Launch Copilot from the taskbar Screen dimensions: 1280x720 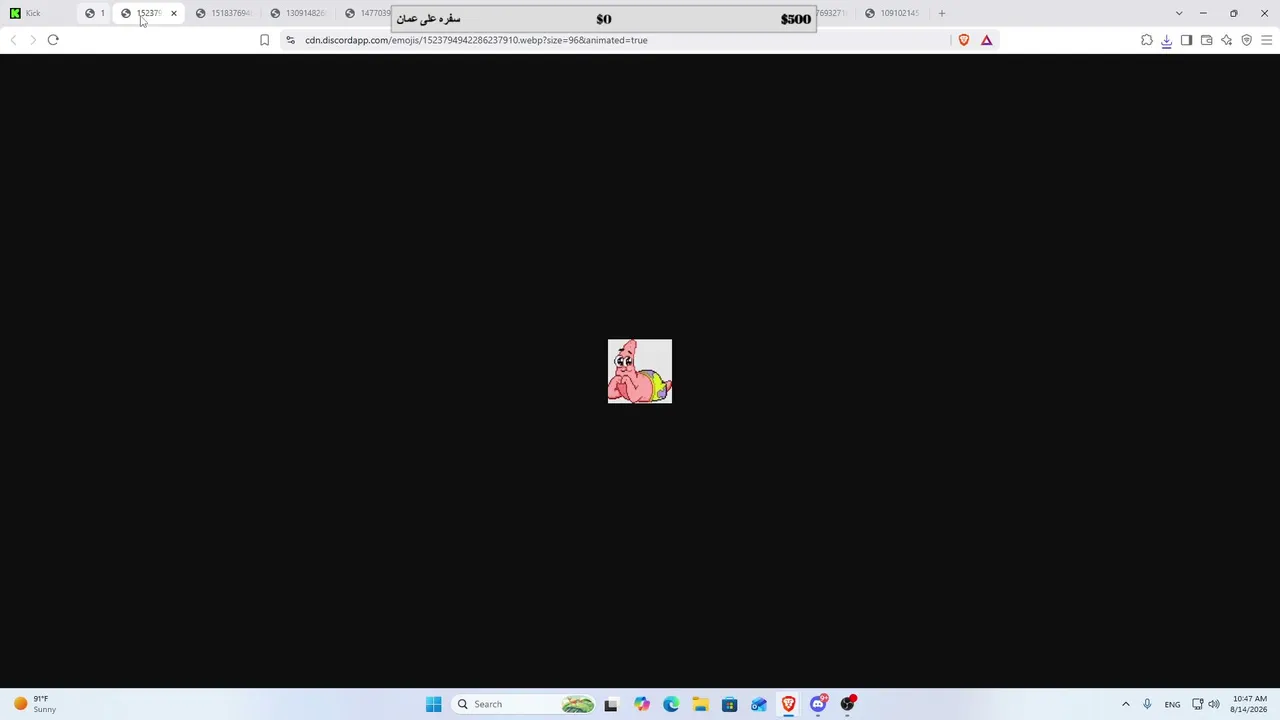pyautogui.click(x=641, y=704)
